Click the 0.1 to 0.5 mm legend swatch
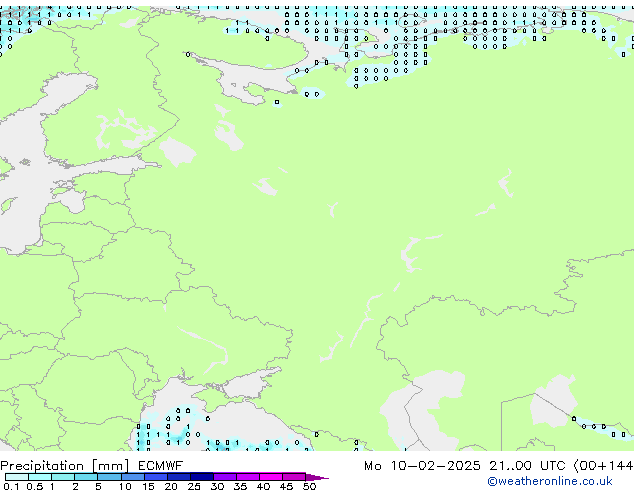 click(x=17, y=477)
